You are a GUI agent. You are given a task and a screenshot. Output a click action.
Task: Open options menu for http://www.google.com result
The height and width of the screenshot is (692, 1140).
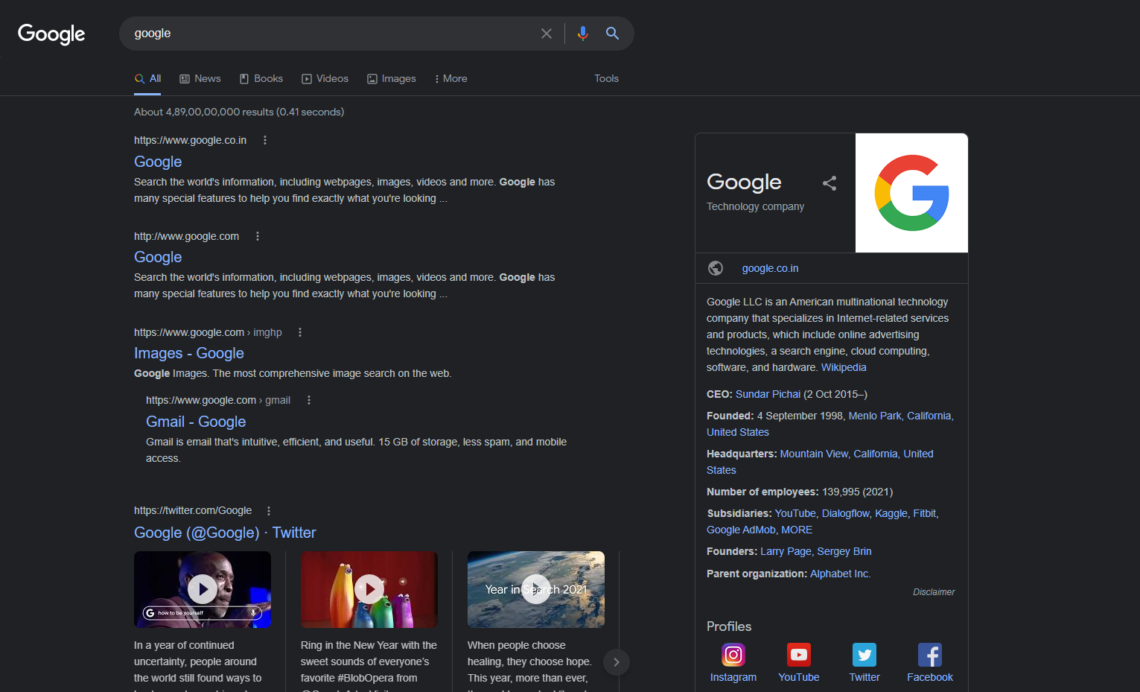click(257, 236)
